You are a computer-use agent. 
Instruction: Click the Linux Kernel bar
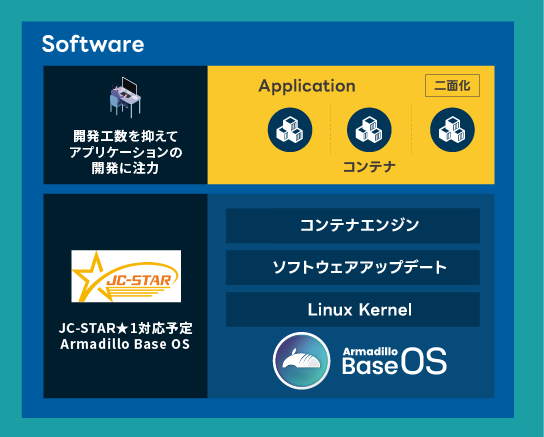pyautogui.click(x=353, y=309)
